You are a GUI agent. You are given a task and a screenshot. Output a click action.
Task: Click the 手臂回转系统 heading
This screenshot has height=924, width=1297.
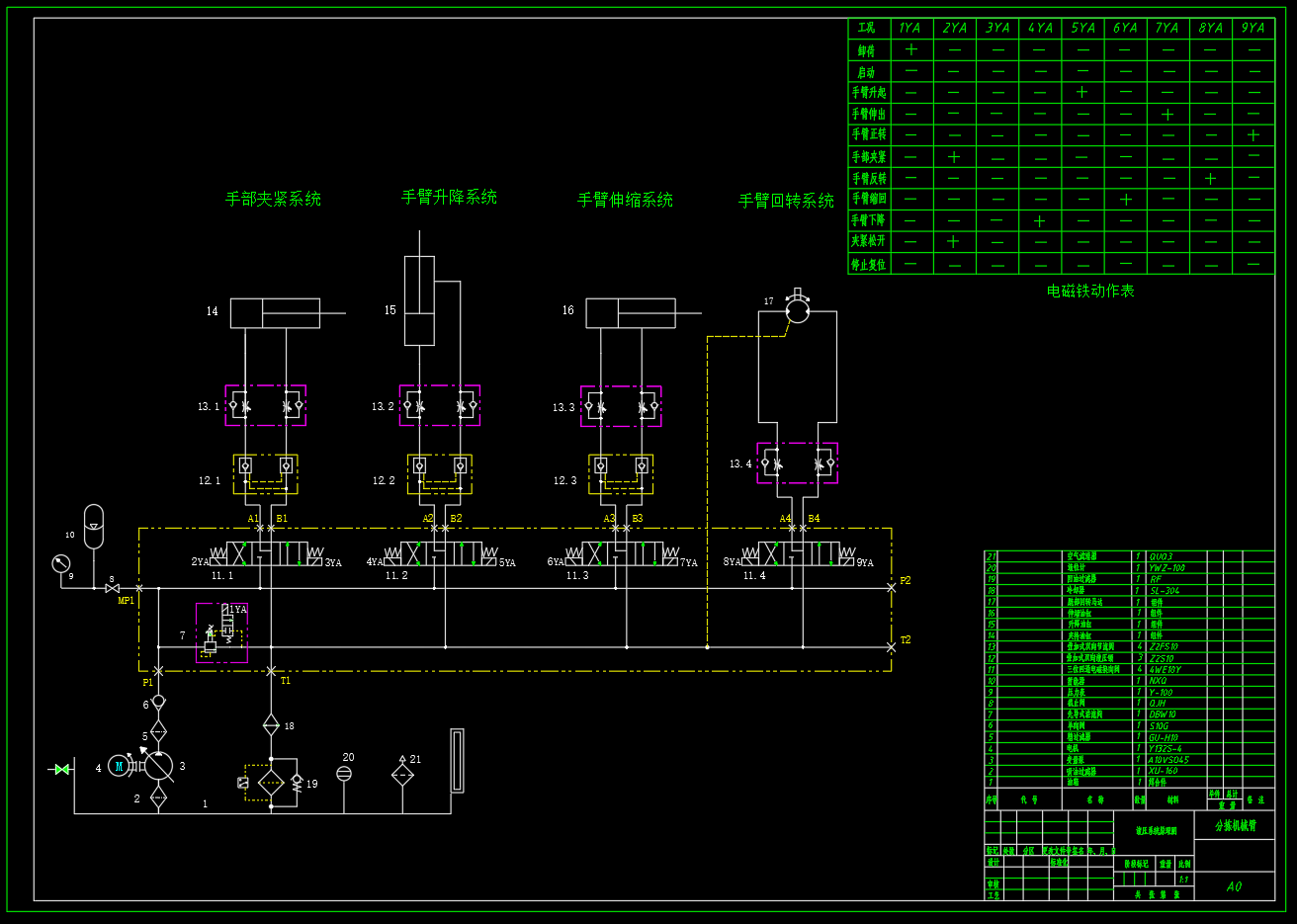[787, 201]
